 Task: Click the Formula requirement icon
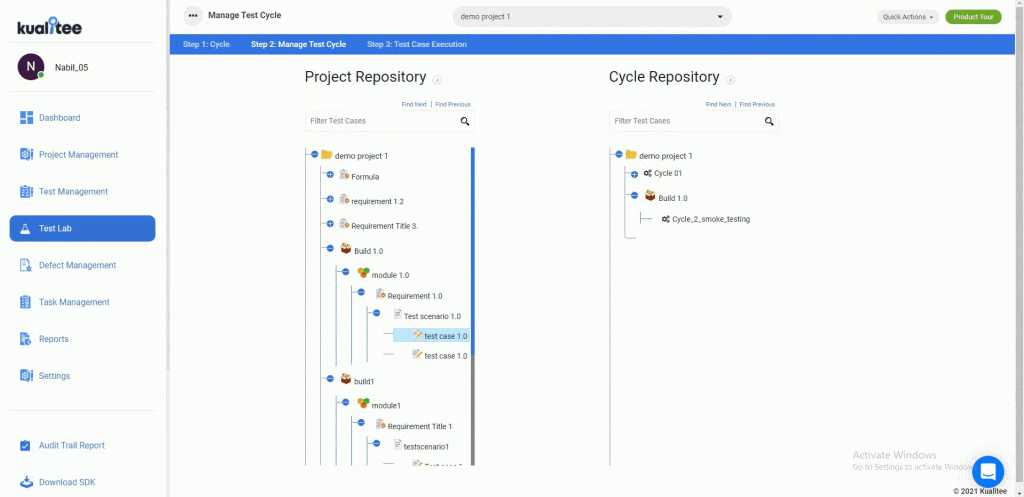click(x=344, y=175)
